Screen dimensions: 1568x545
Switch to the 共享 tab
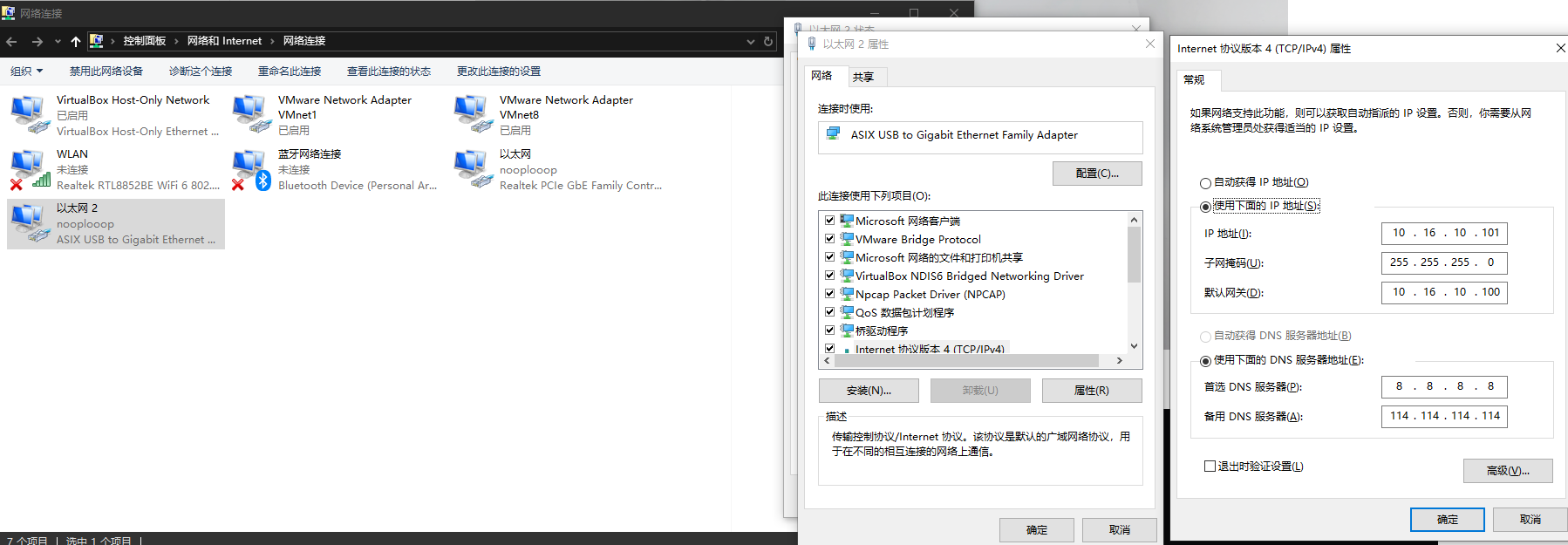coord(863,77)
